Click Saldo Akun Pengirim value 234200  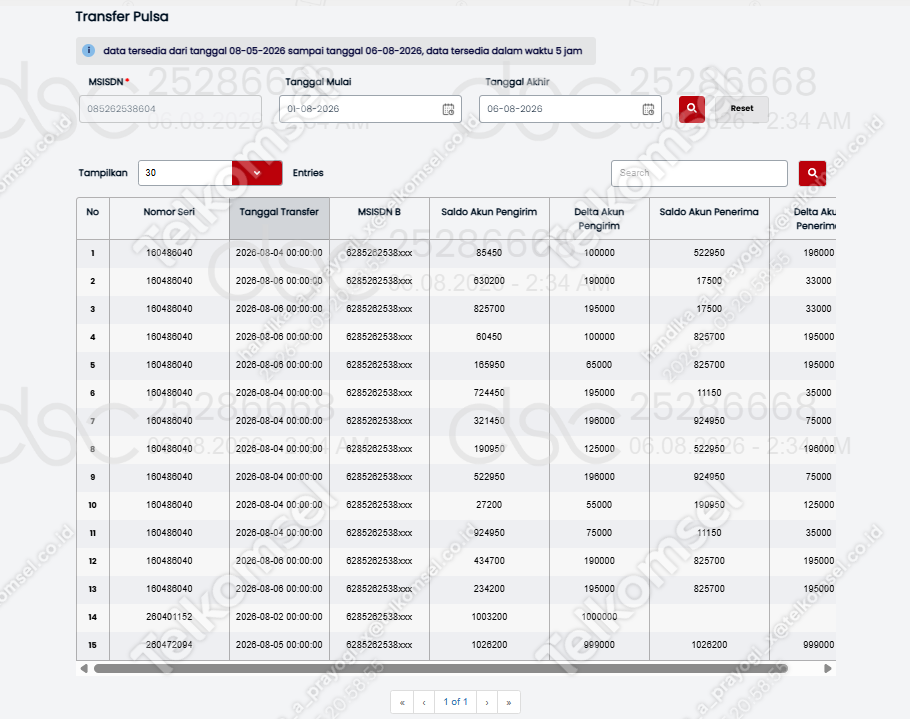pos(489,589)
